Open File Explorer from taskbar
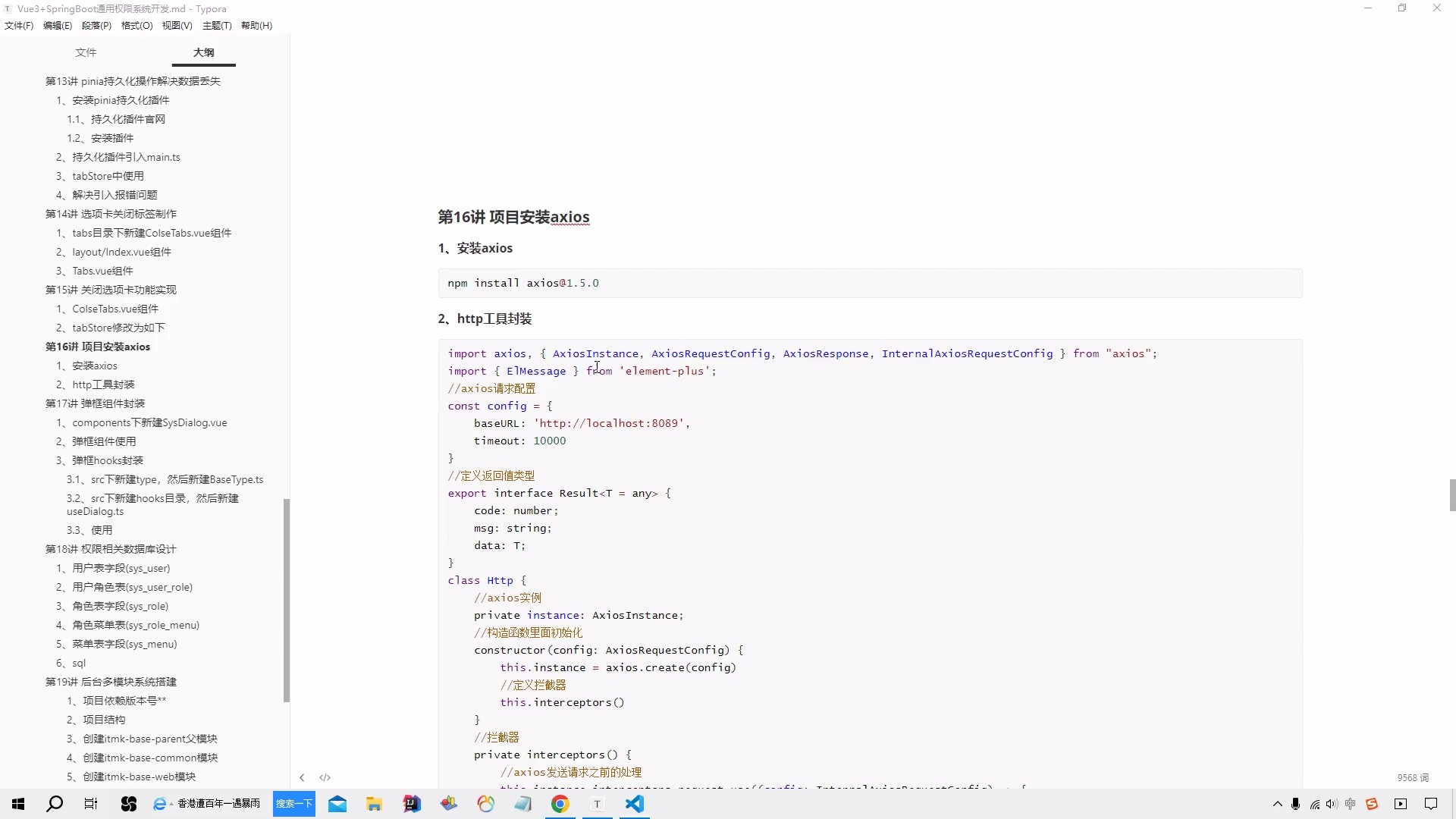Image resolution: width=1456 pixels, height=819 pixels. 374,804
